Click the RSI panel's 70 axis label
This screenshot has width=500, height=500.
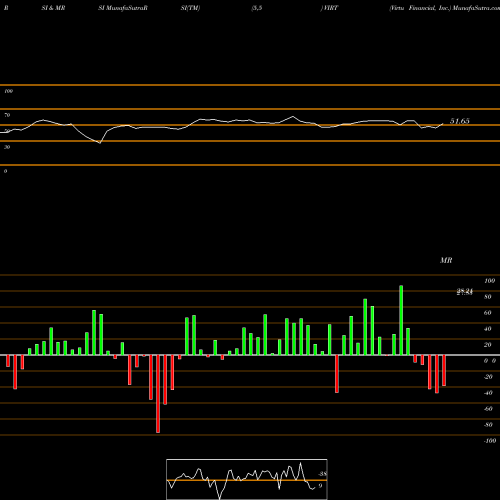[x=7, y=115]
